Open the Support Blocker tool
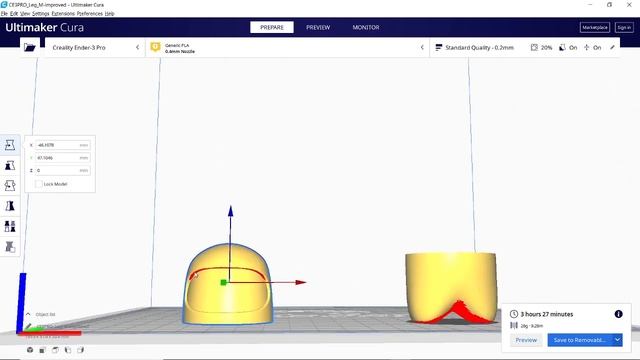This screenshot has height=360, width=640. (10, 247)
